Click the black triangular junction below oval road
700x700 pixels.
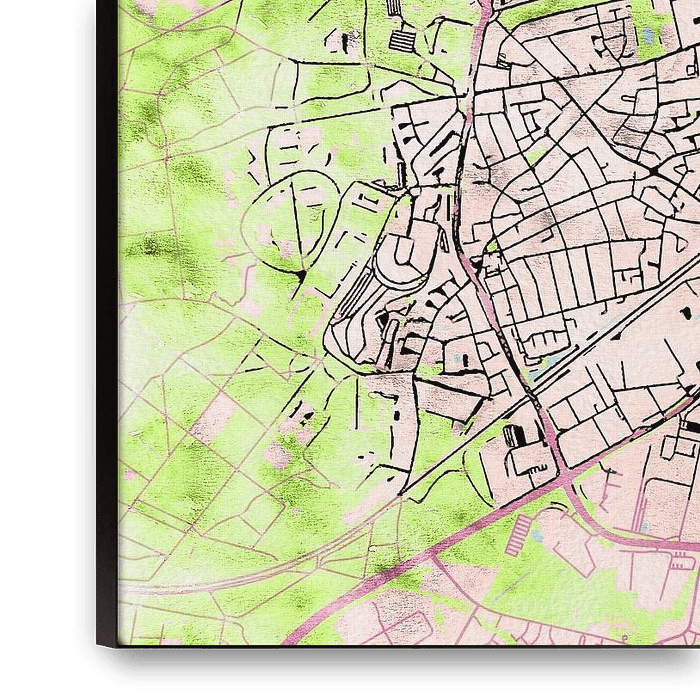[300, 273]
